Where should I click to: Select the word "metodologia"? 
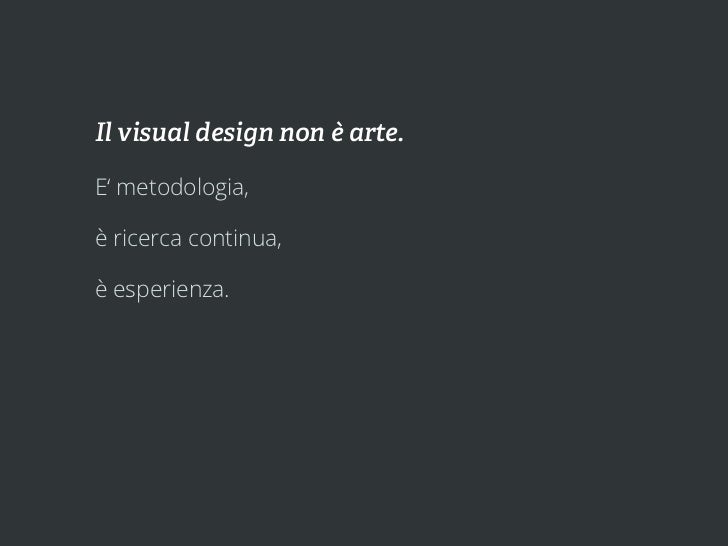[180, 188]
